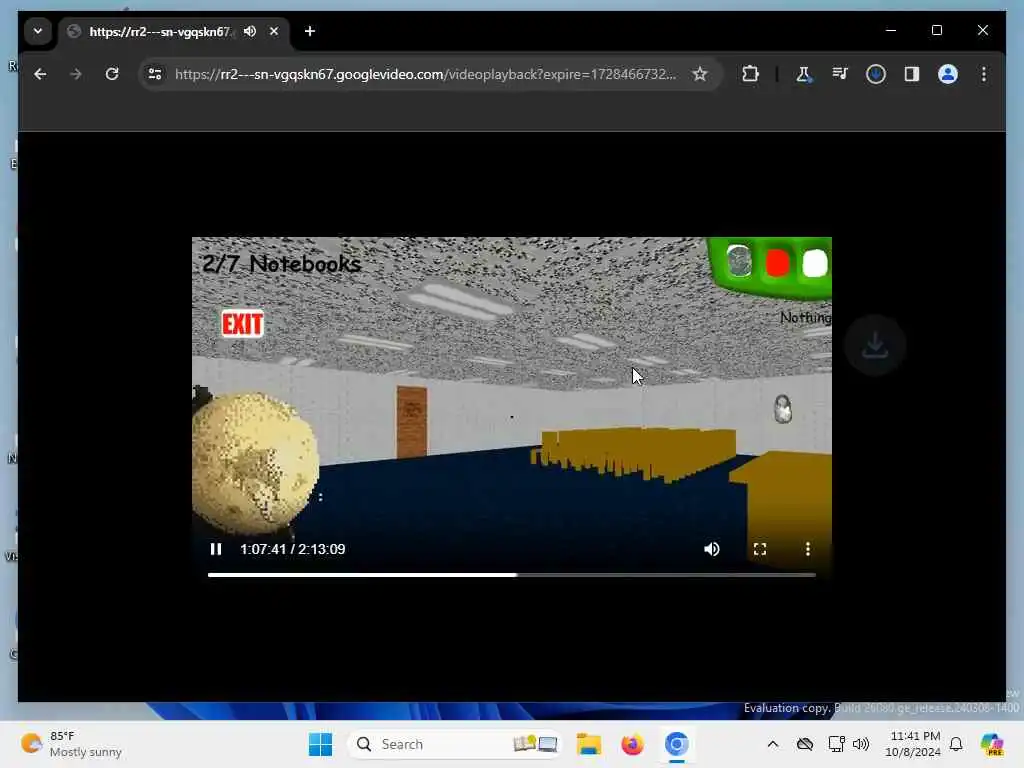Go forward in browser history
This screenshot has width=1024, height=768.
76,74
